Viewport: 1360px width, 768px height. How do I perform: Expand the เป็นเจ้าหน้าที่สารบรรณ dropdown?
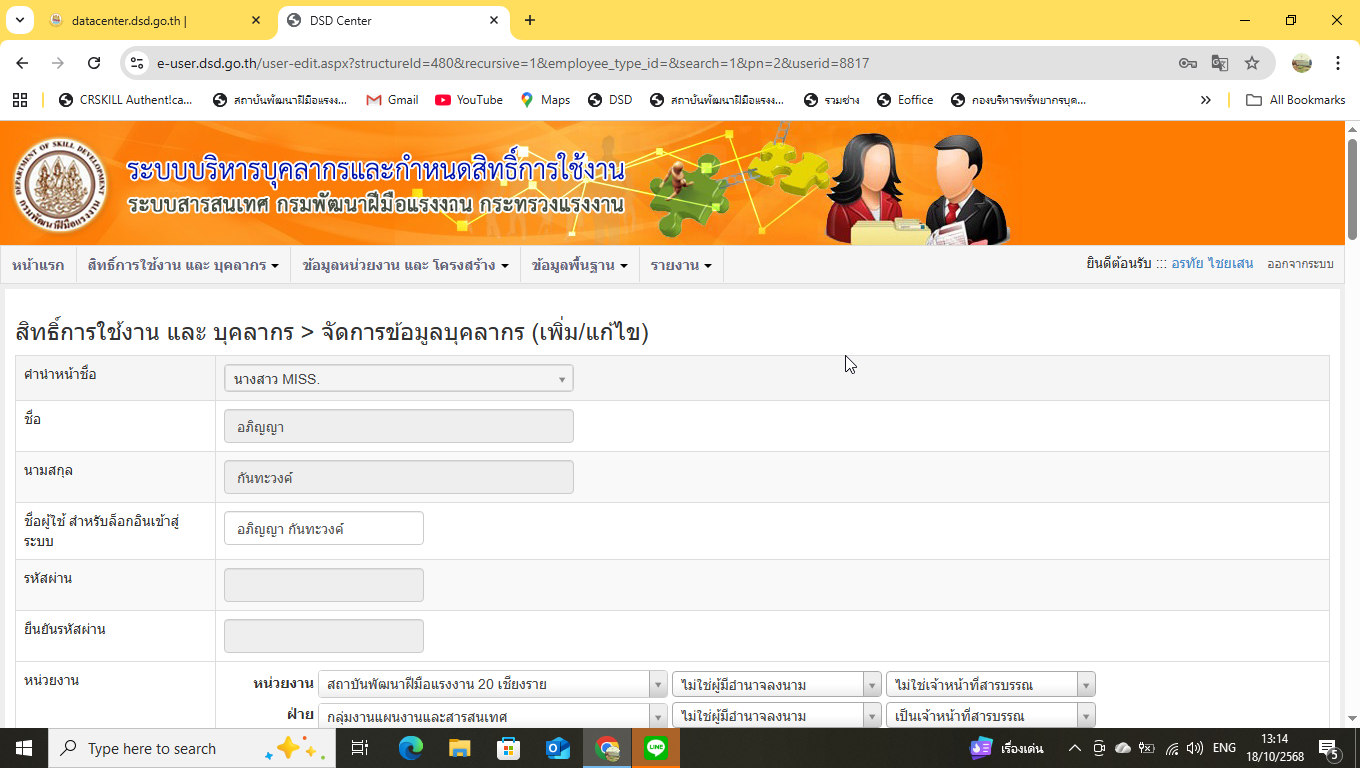coord(990,716)
